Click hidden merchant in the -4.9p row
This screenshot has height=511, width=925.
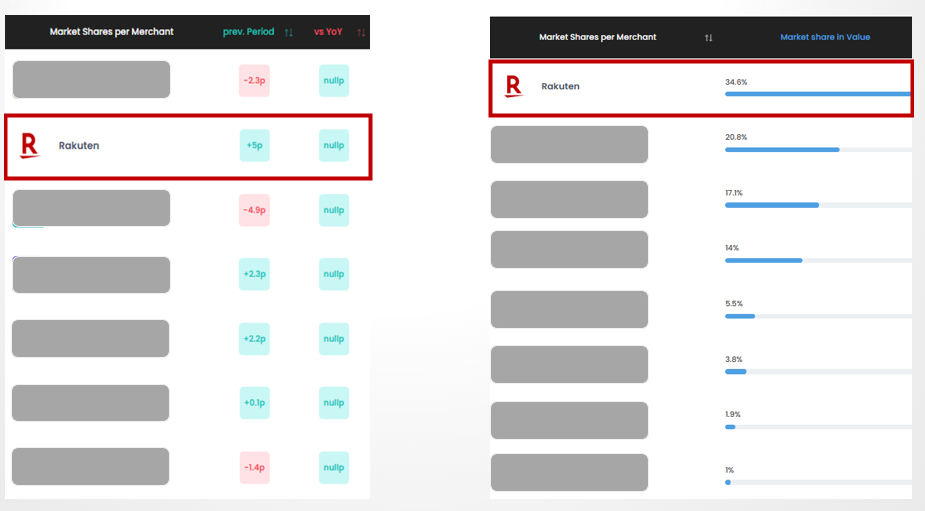[91, 208]
